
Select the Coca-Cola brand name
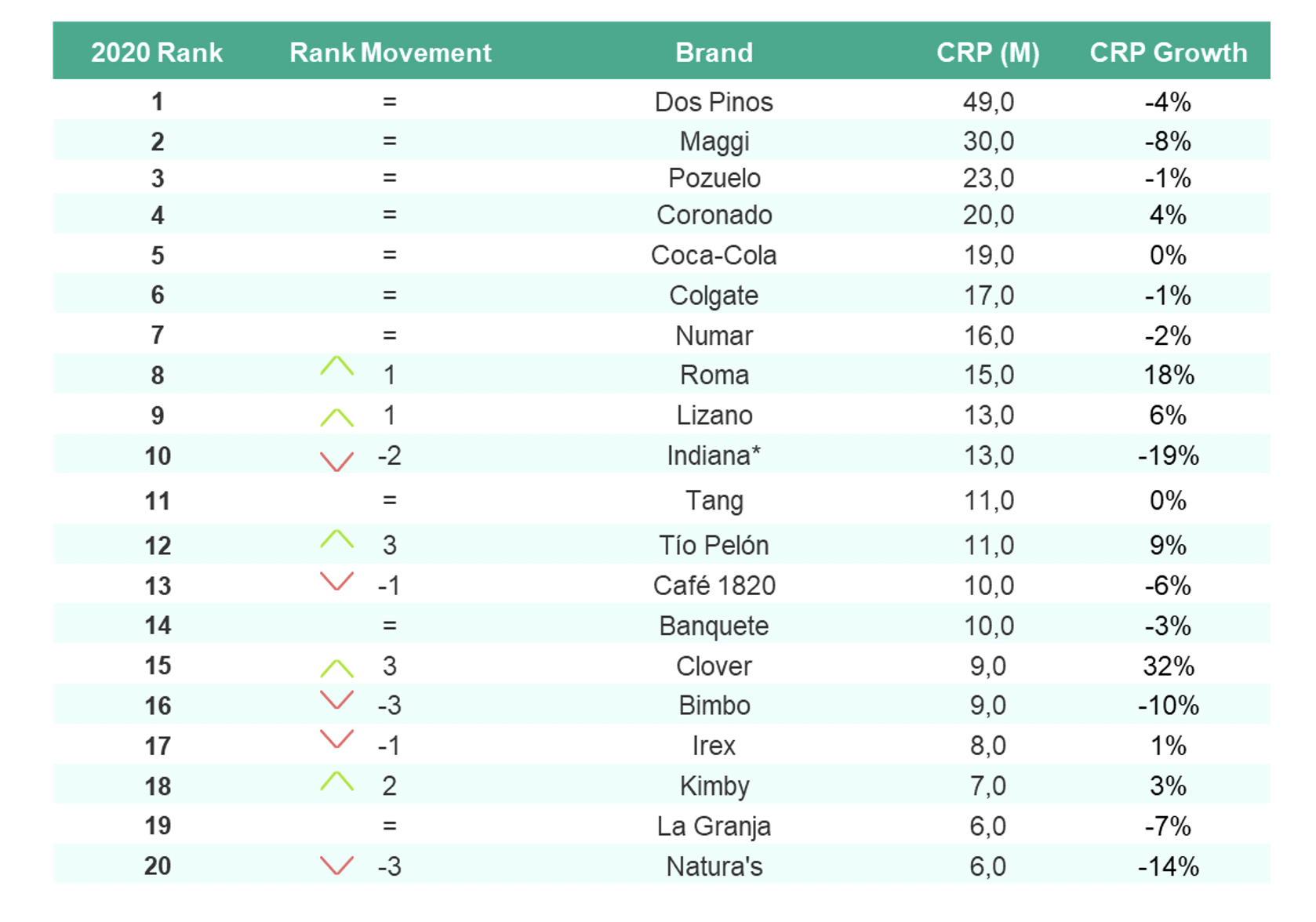[x=714, y=256]
